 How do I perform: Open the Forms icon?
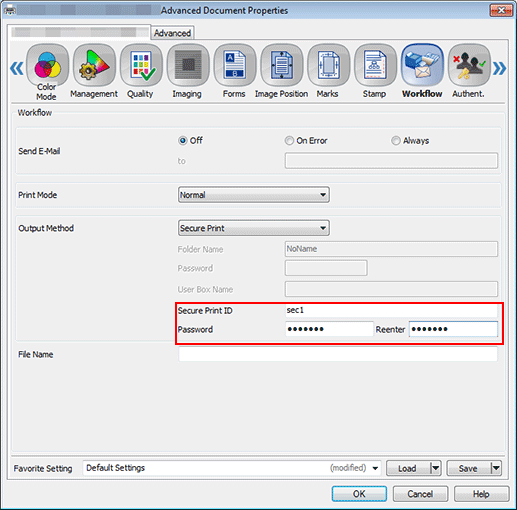click(235, 65)
